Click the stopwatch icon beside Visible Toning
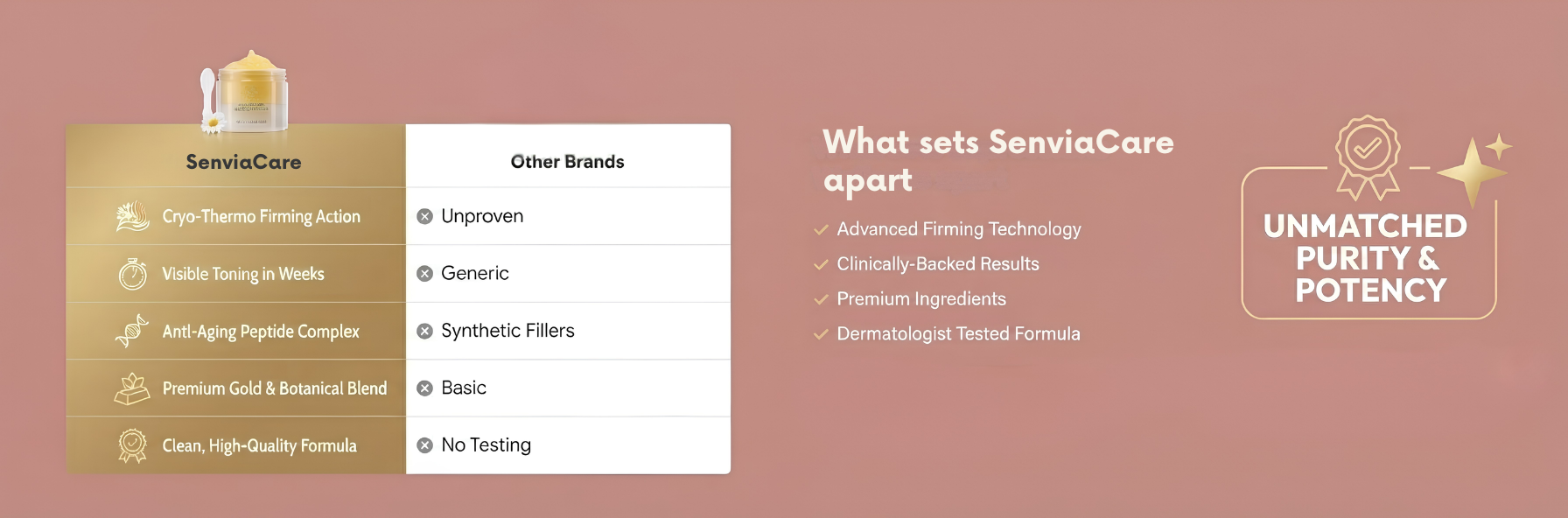Screen dimensions: 1568x518 133,274
